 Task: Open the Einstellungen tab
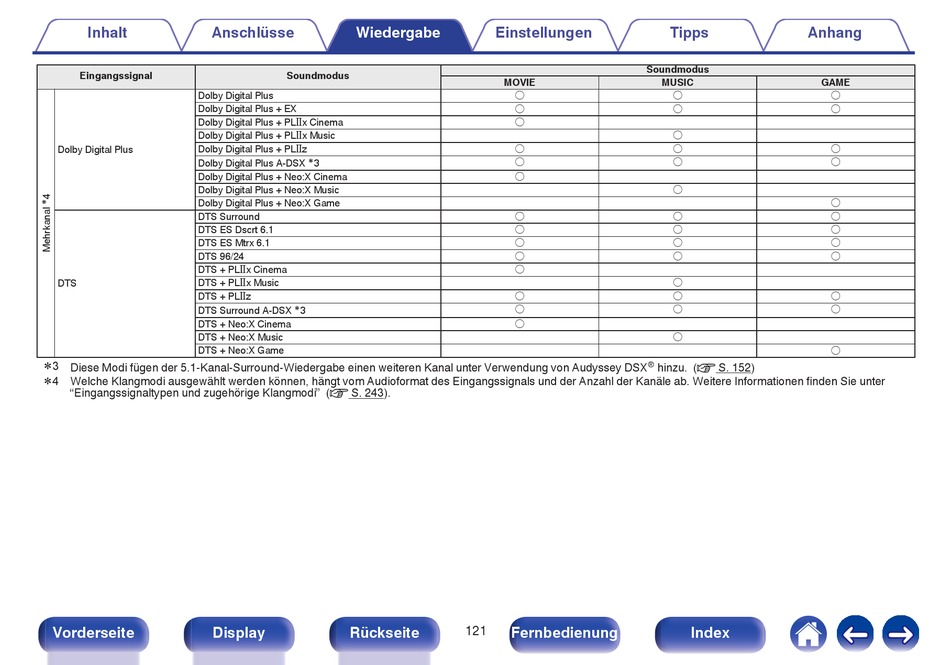tap(543, 34)
